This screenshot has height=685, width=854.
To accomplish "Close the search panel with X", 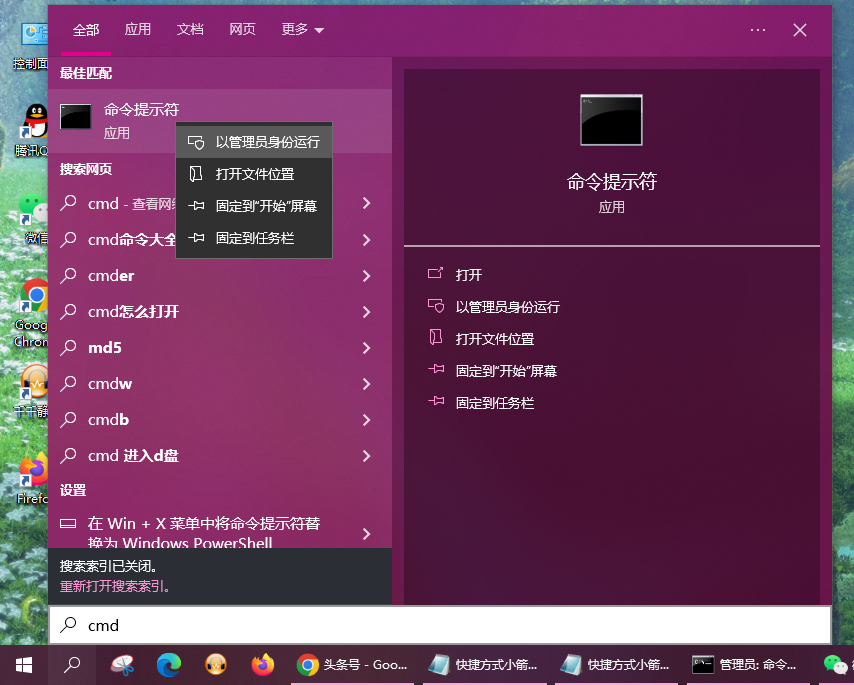I will pyautogui.click(x=800, y=30).
